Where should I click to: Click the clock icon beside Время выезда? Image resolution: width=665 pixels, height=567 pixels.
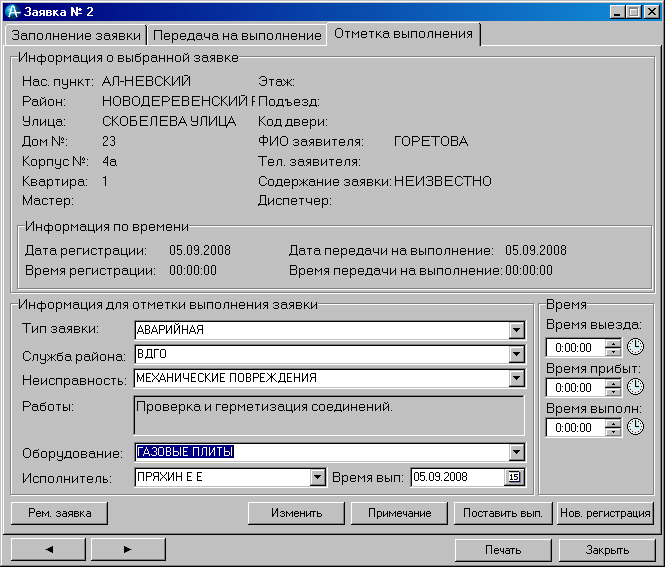pos(635,348)
